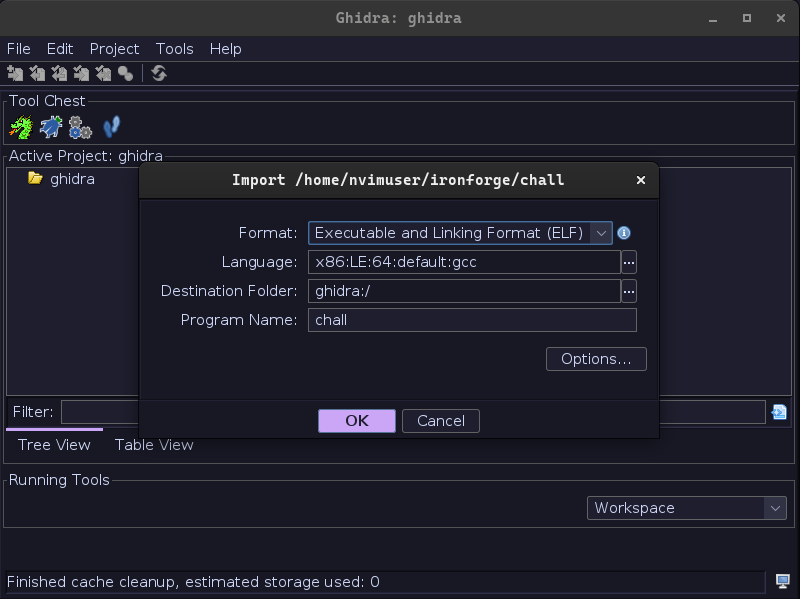Cancel the import dialog
The height and width of the screenshot is (599, 800).
[441, 421]
